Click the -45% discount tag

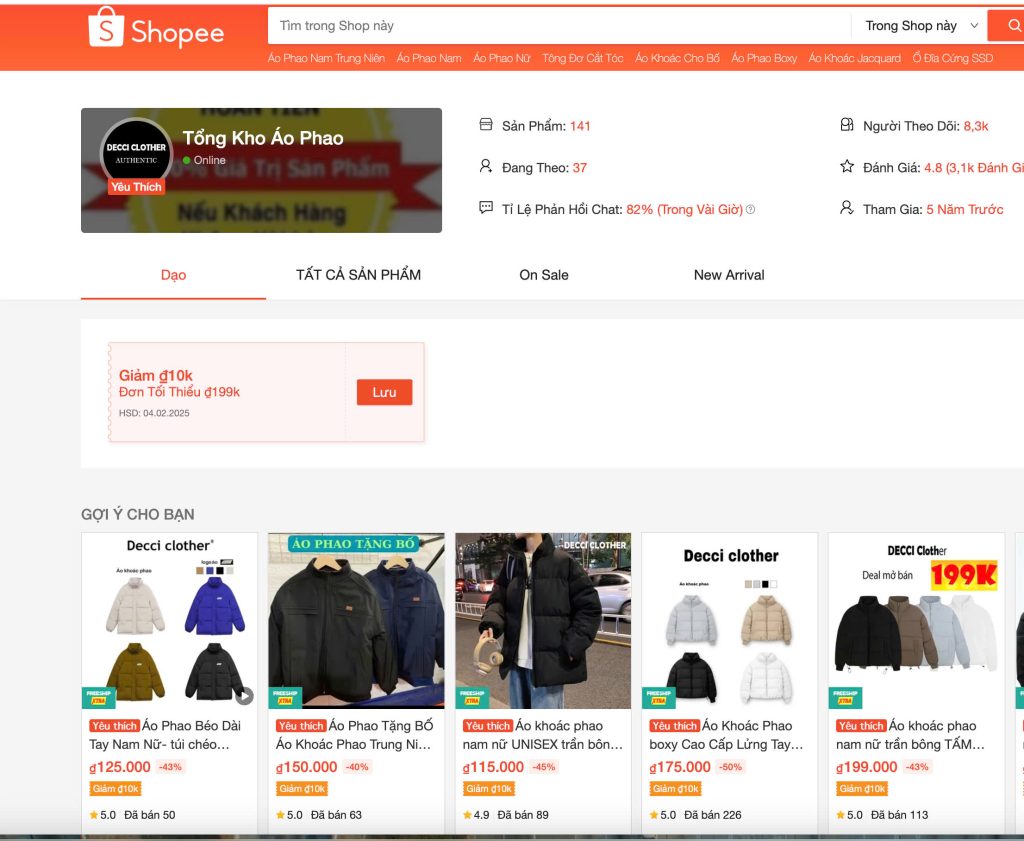tap(544, 767)
